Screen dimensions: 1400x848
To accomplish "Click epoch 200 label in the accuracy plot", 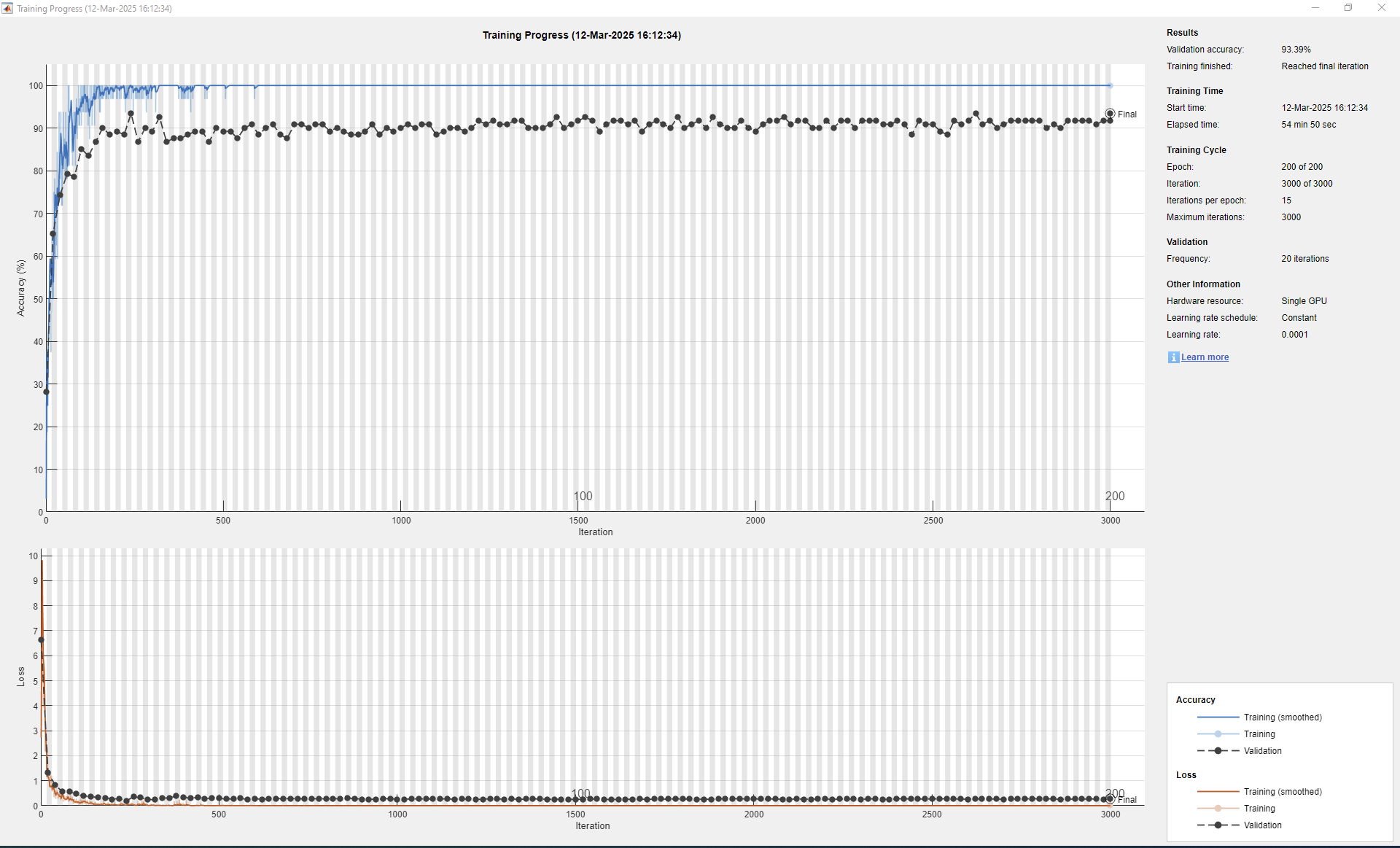I will click(1115, 496).
